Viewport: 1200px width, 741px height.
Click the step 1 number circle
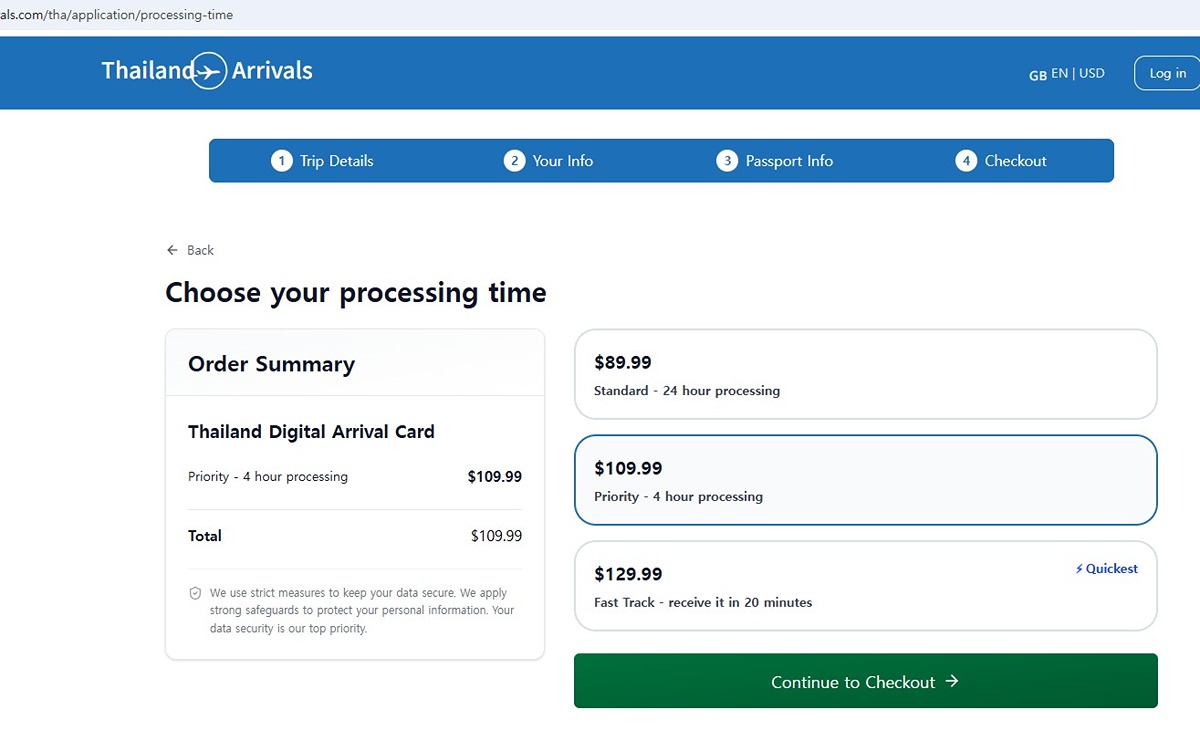(x=282, y=161)
